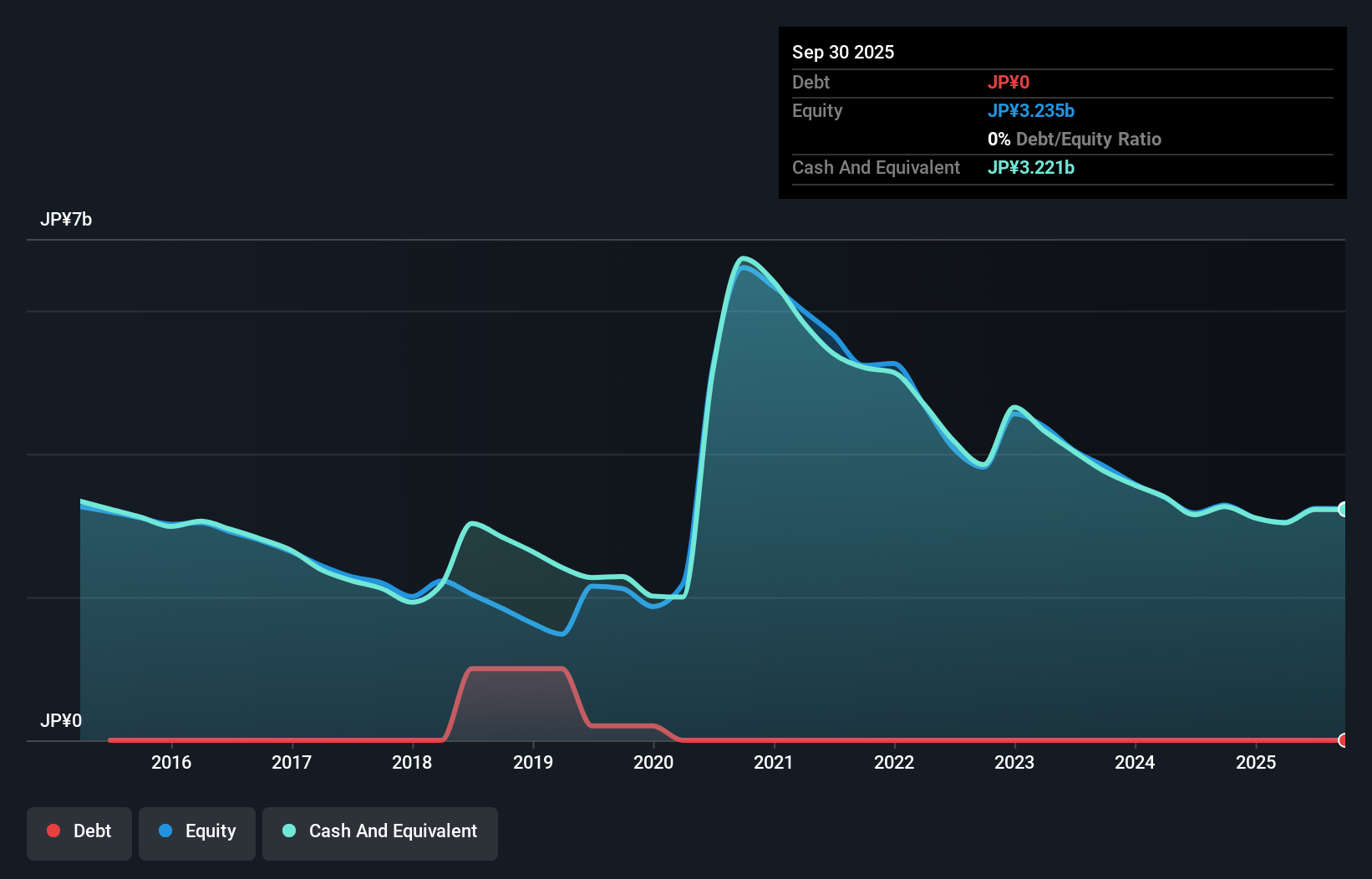This screenshot has height=879, width=1372.
Task: Click the red Debt endpoint marker at chart right
Action: 1344,740
